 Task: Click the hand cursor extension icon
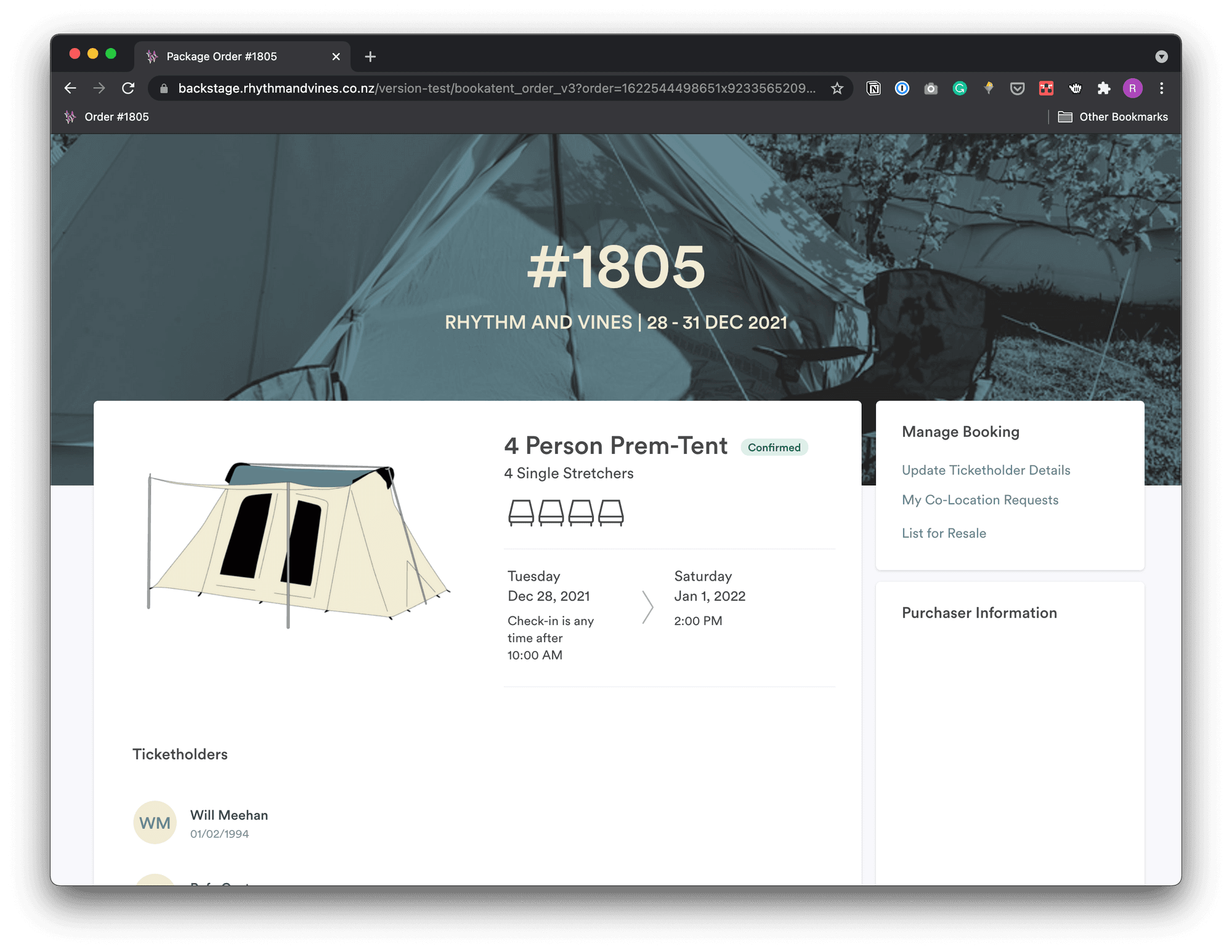1075,89
